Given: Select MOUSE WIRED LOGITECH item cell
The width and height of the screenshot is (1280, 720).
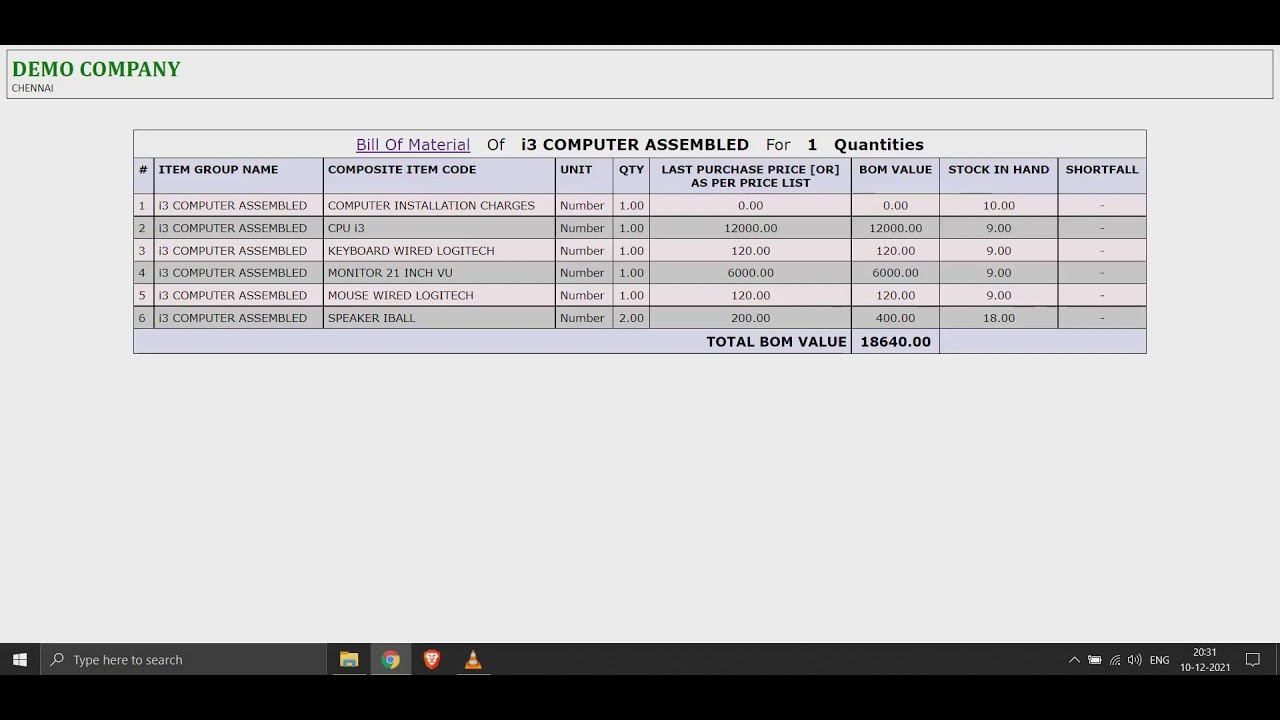Looking at the screenshot, I should [x=439, y=296].
